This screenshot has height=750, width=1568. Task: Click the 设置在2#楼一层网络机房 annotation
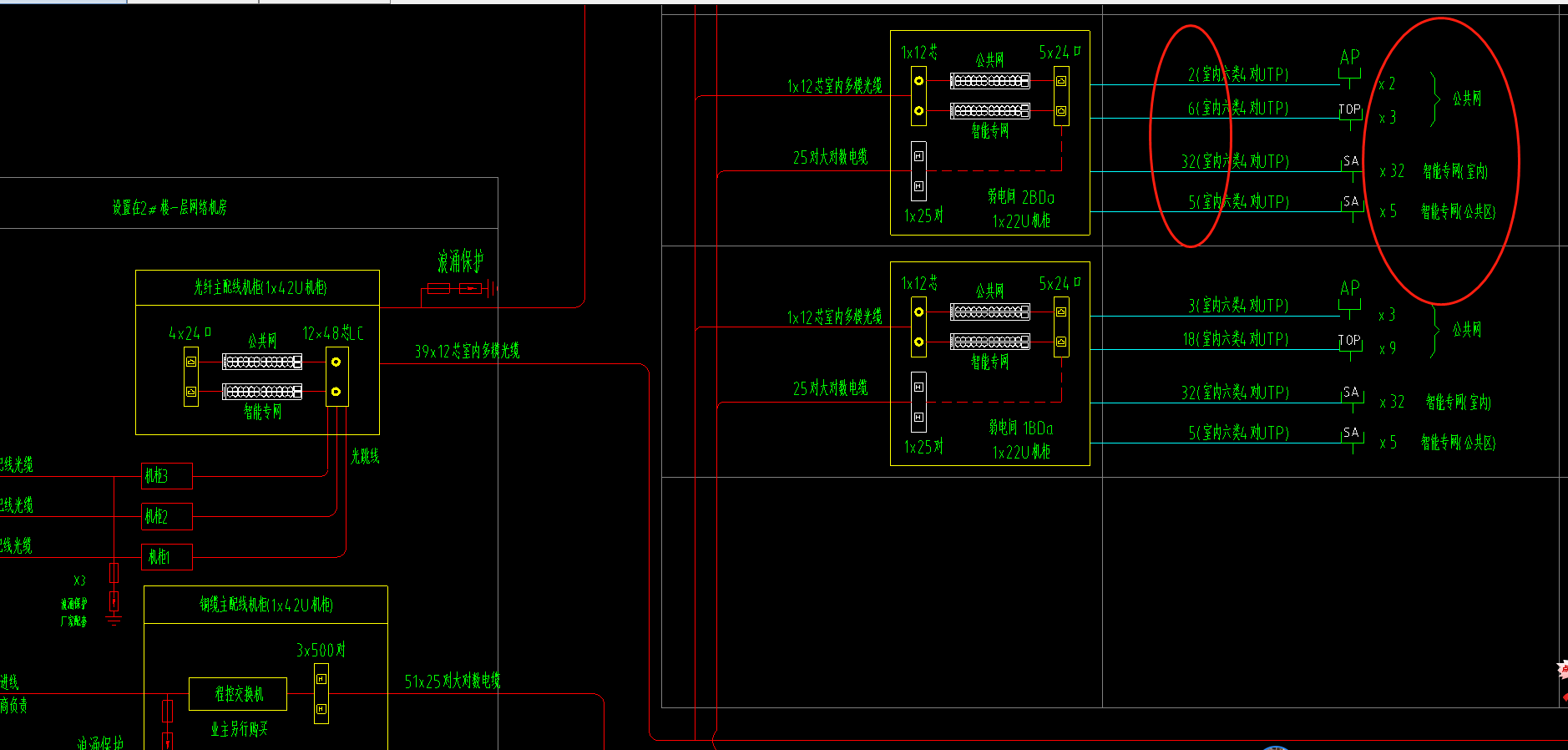pyautogui.click(x=169, y=207)
